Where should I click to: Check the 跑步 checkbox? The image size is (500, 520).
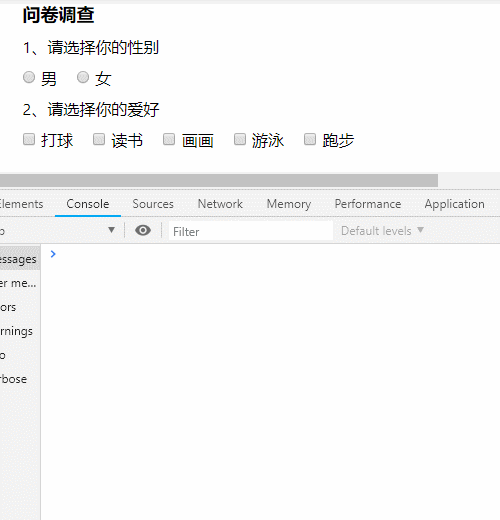310,139
